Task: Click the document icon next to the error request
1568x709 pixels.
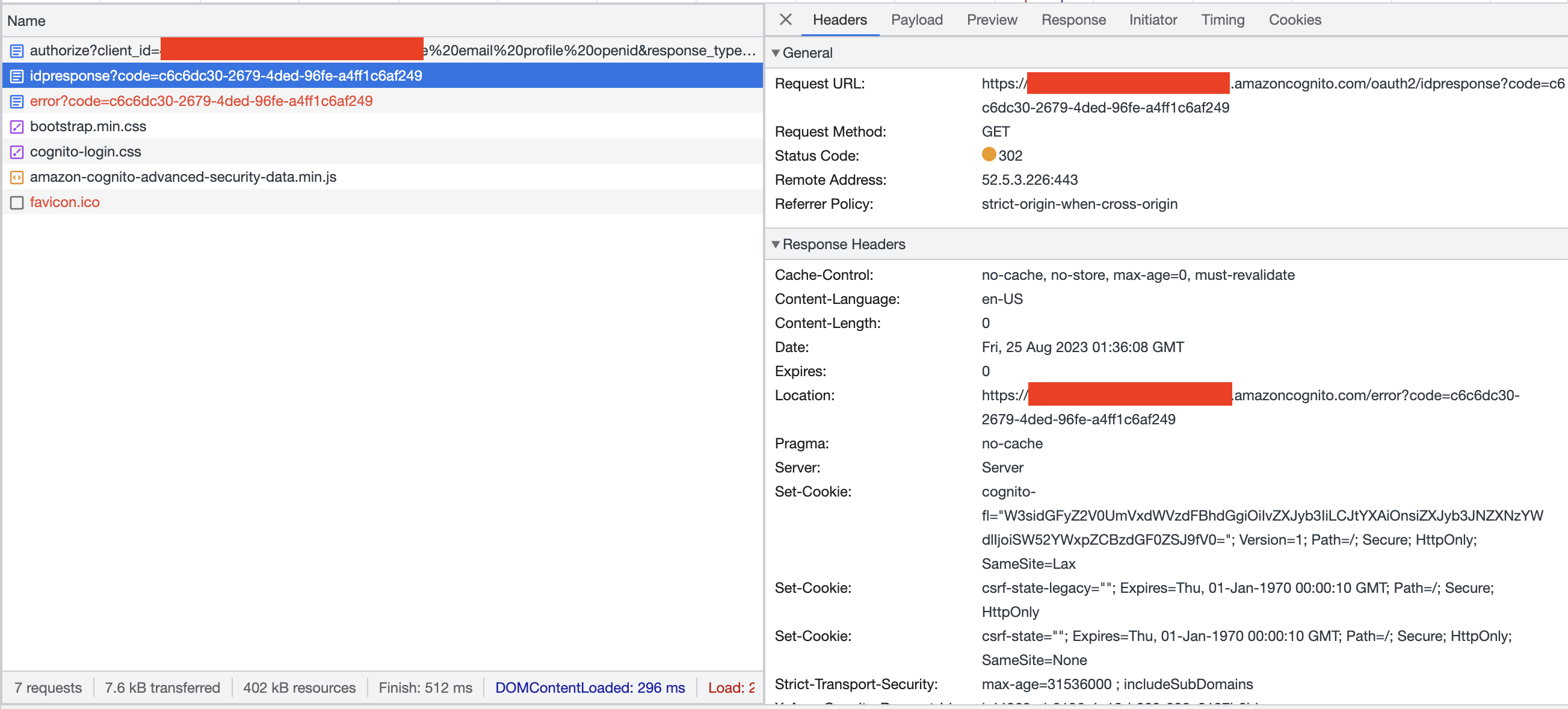Action: click(16, 101)
